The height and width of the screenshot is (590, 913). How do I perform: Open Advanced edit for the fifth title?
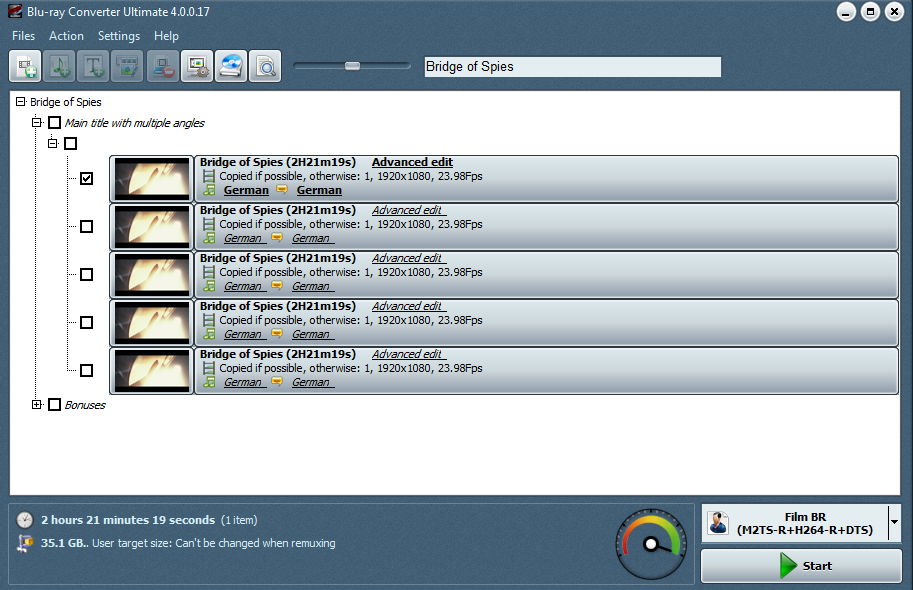(408, 354)
